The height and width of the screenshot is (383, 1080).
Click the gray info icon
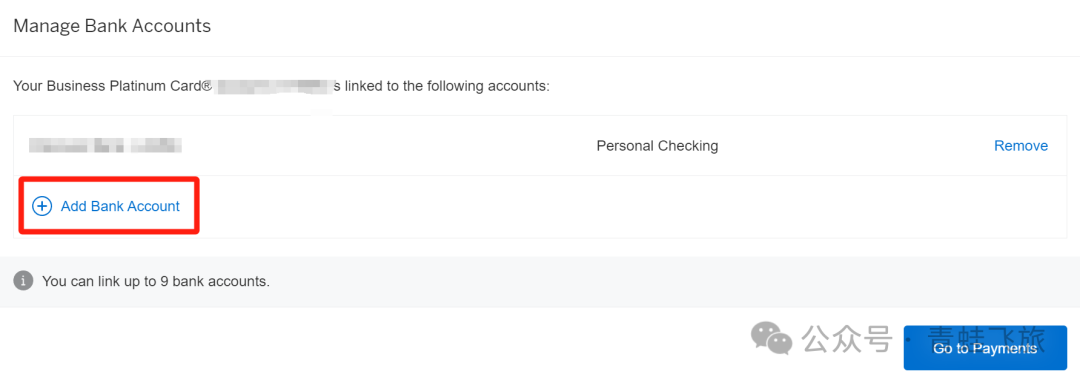pos(23,281)
